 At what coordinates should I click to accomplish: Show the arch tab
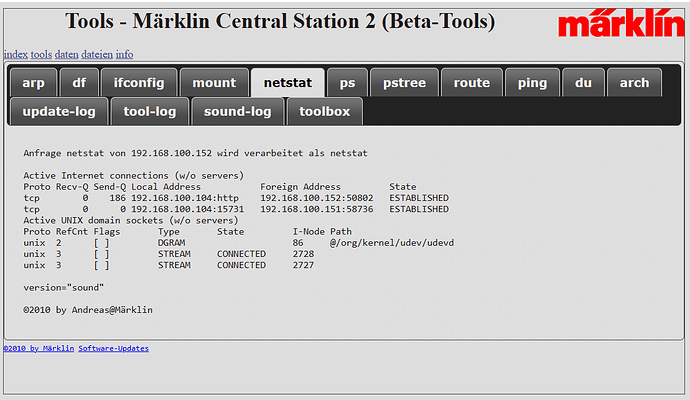634,83
